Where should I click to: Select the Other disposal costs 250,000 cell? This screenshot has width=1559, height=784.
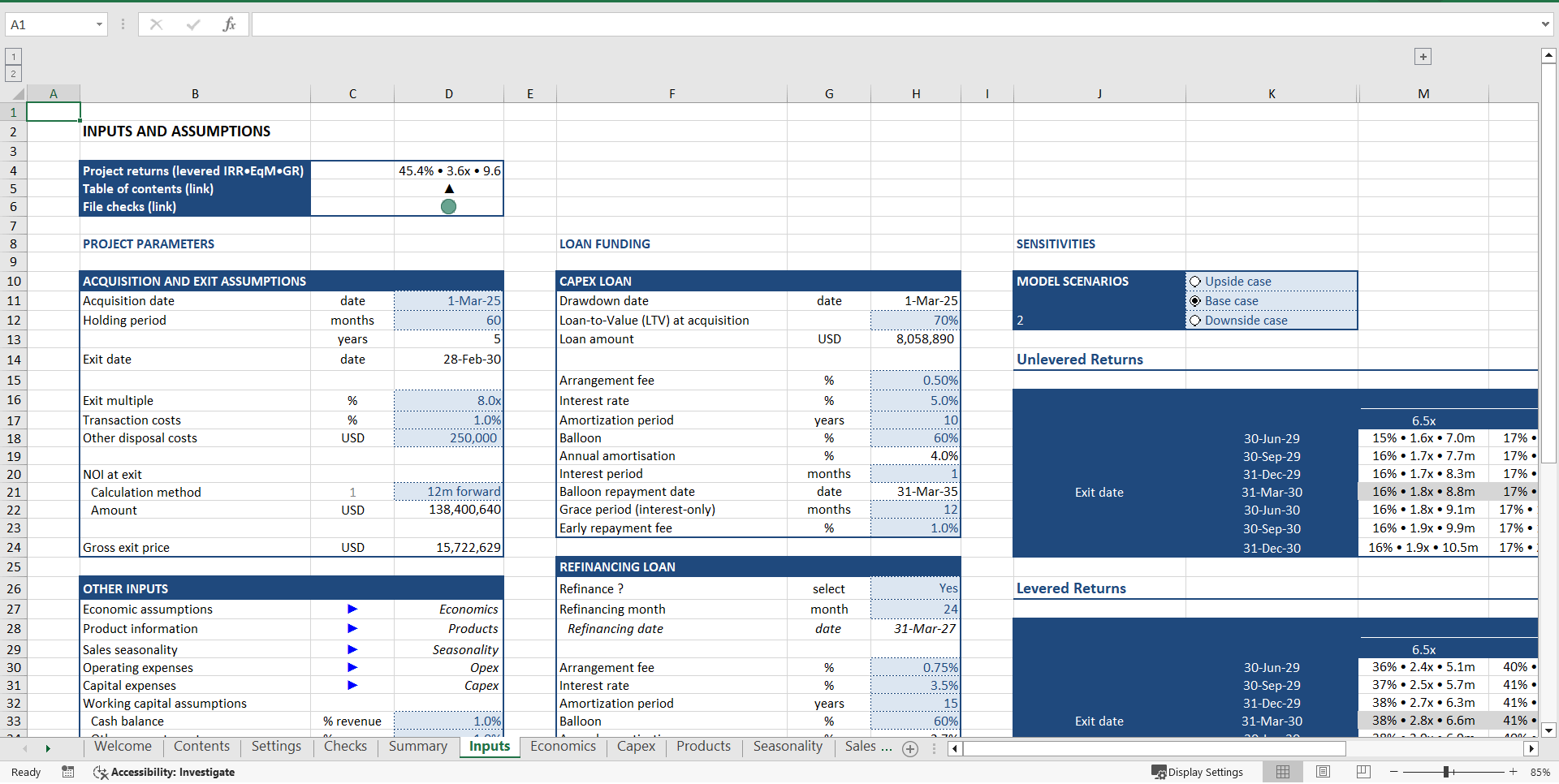point(448,438)
